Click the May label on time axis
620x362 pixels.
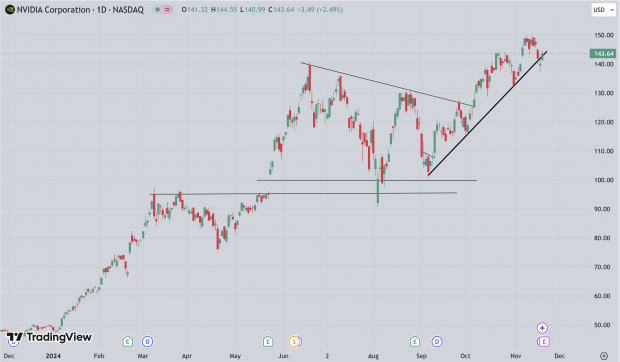click(235, 356)
